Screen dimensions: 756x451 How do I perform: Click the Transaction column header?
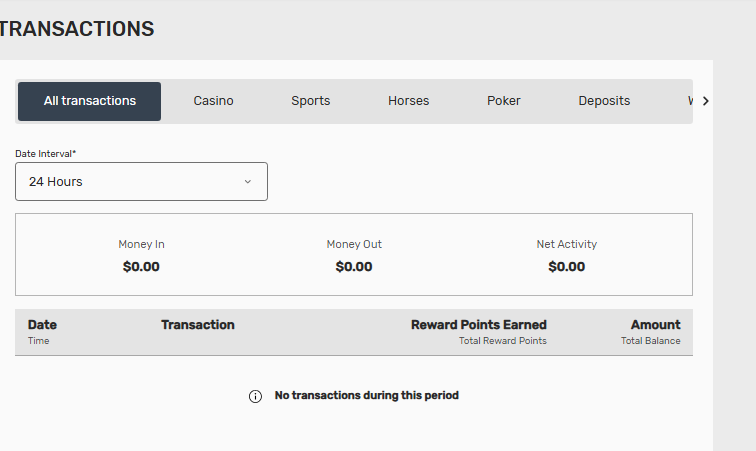[198, 325]
